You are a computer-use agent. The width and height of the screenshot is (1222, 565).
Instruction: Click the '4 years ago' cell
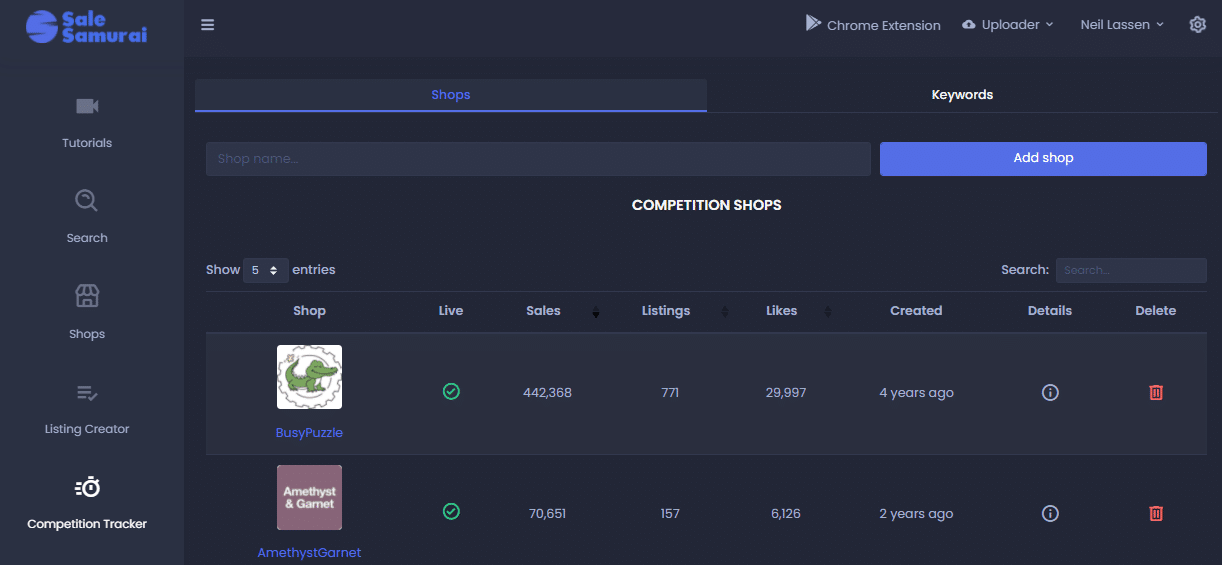pos(916,393)
